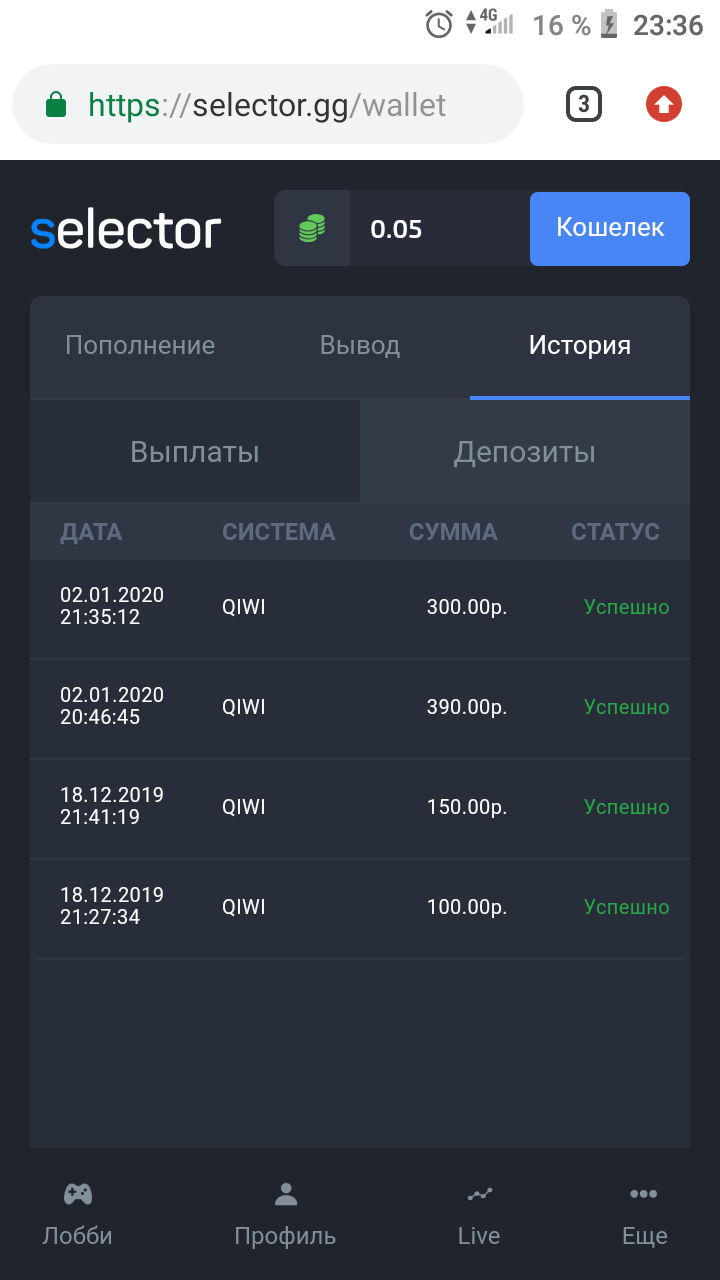Screen dimensions: 720x1280
Task: Select the История tab
Action: 580,346
